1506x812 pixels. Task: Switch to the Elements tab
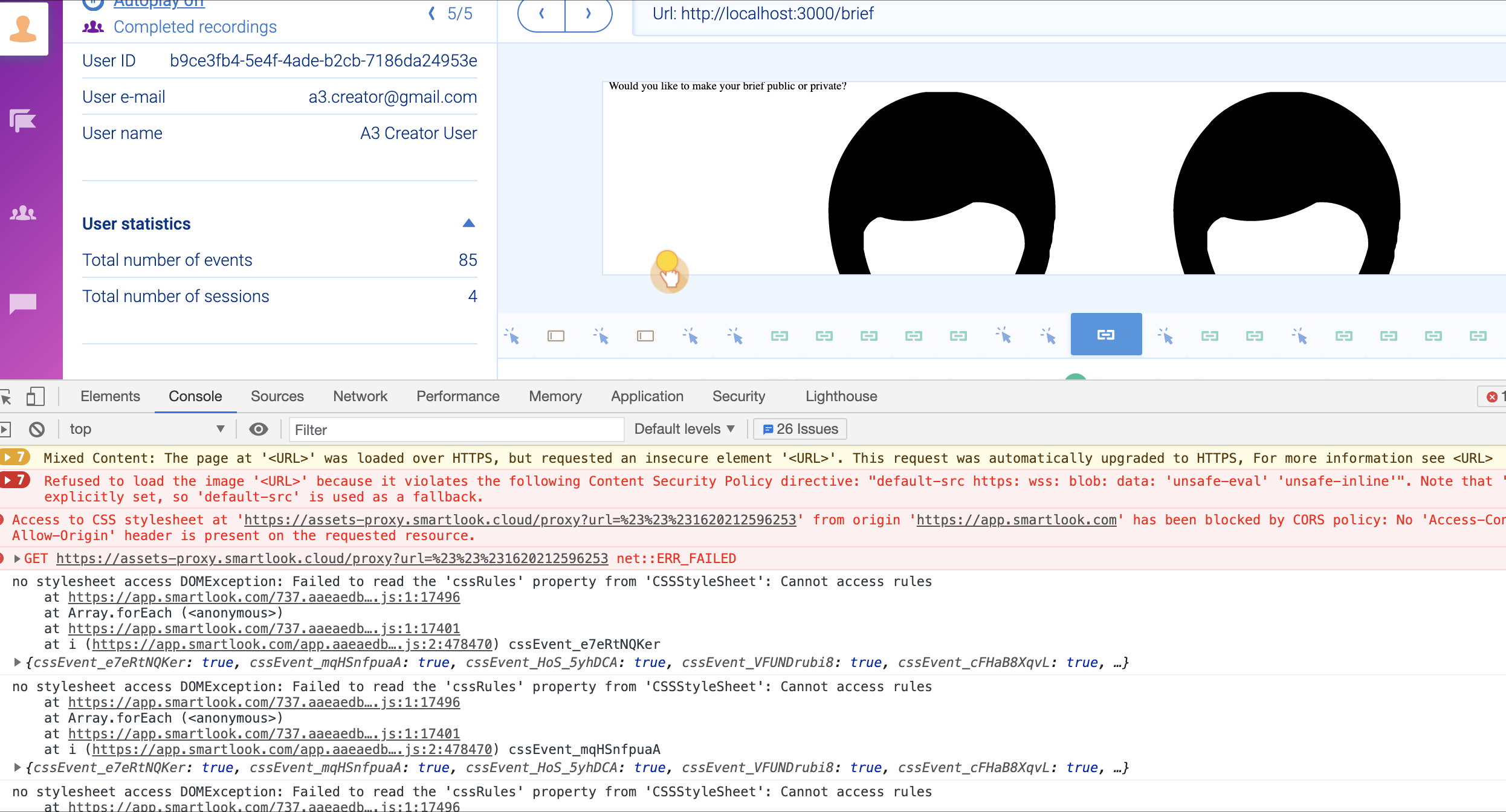(x=110, y=396)
